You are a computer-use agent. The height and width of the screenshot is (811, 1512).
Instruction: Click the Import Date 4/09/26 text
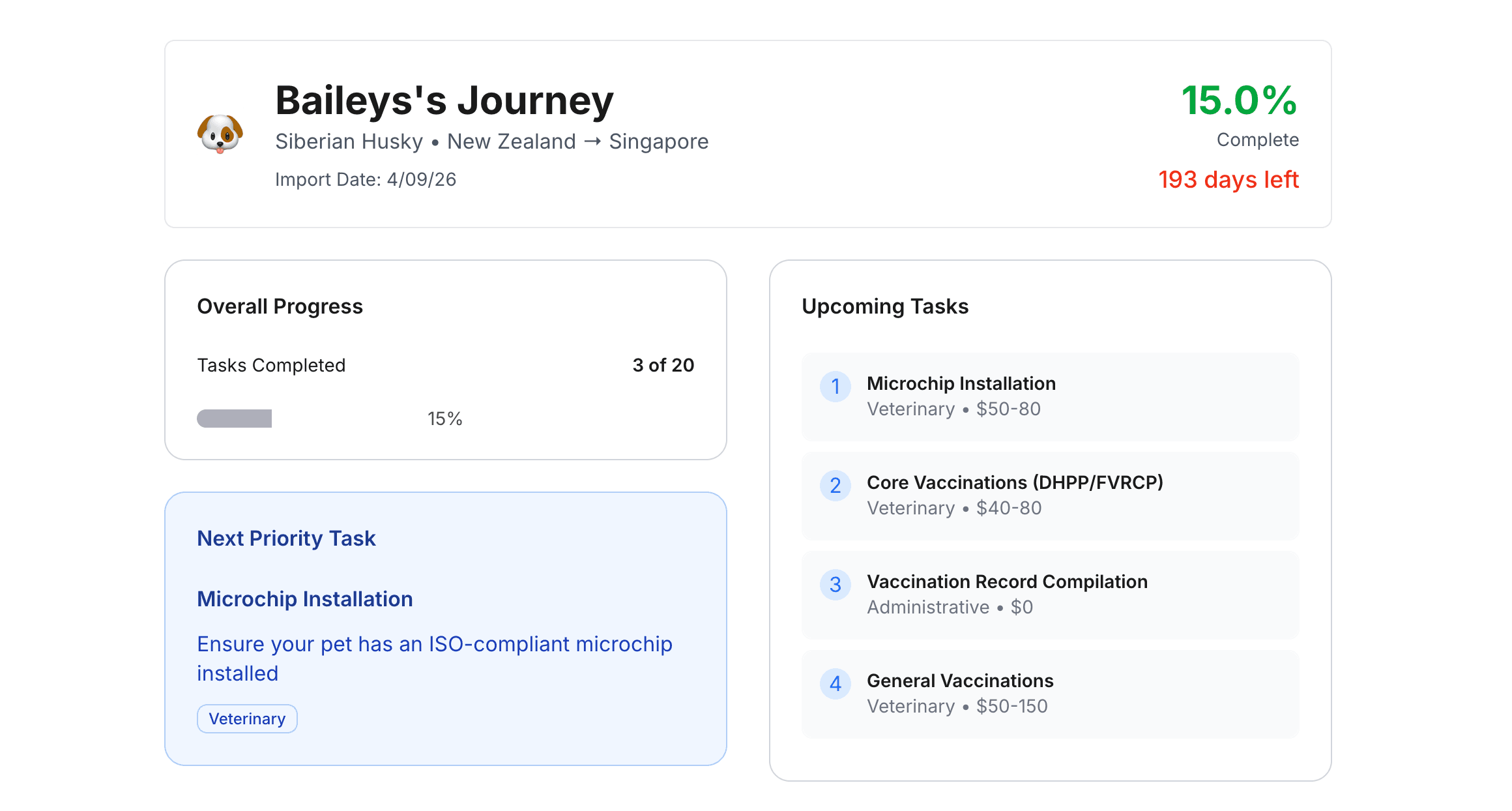click(x=365, y=179)
